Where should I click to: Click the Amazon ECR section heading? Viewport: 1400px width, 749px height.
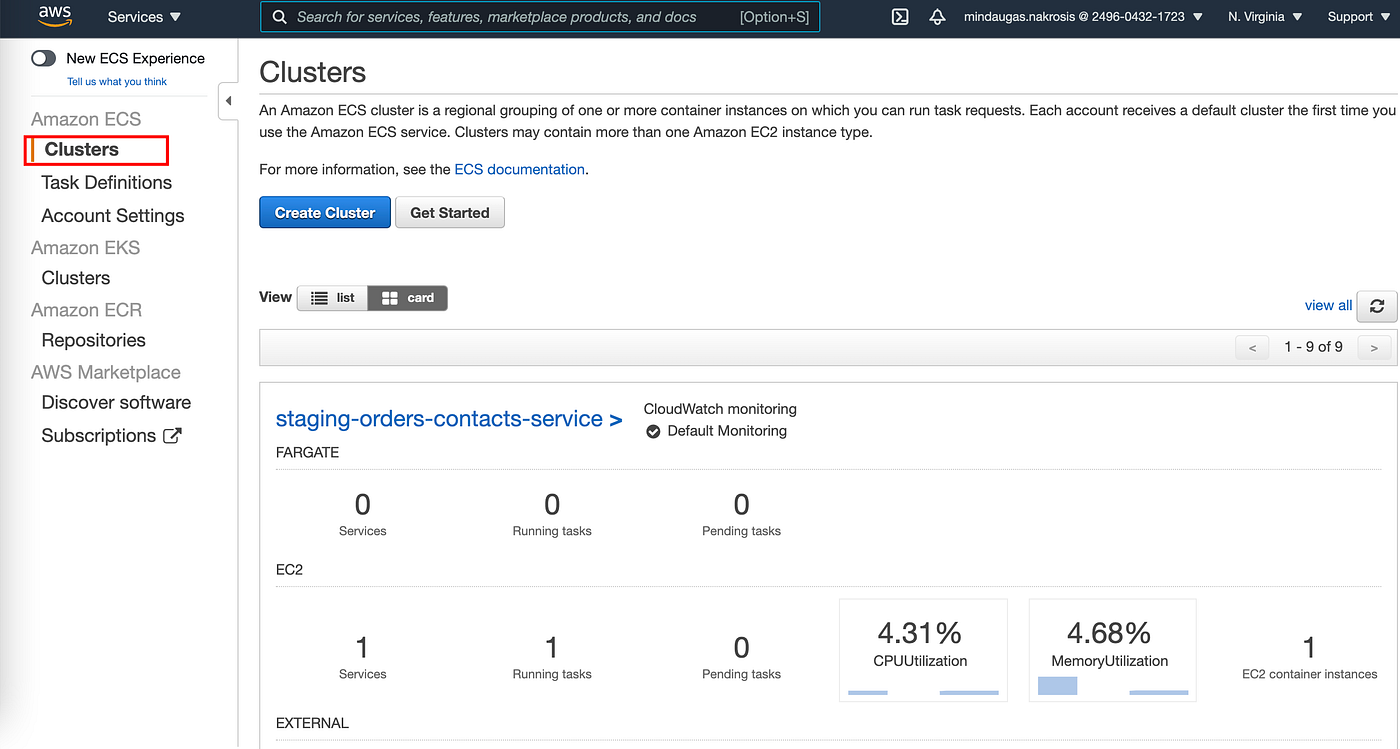(87, 310)
